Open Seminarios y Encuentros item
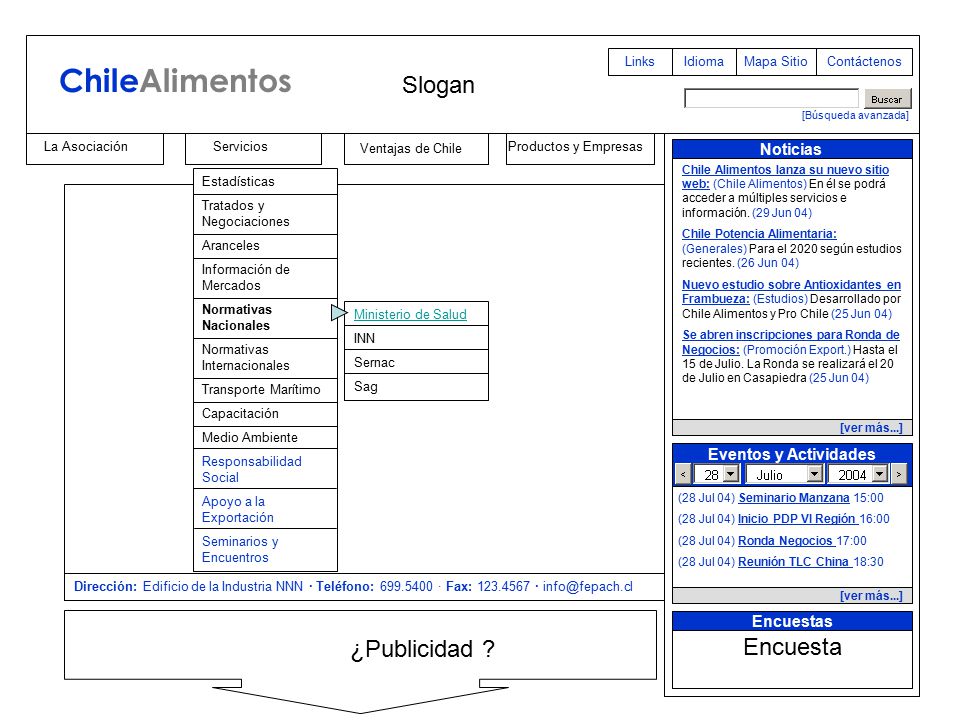 [x=265, y=550]
